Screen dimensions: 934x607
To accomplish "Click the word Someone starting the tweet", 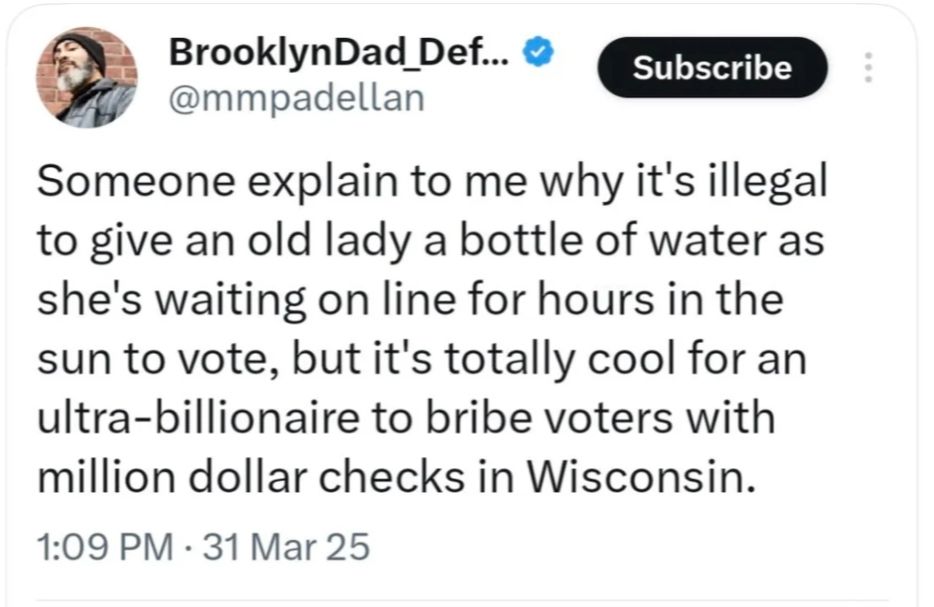I will tap(136, 180).
